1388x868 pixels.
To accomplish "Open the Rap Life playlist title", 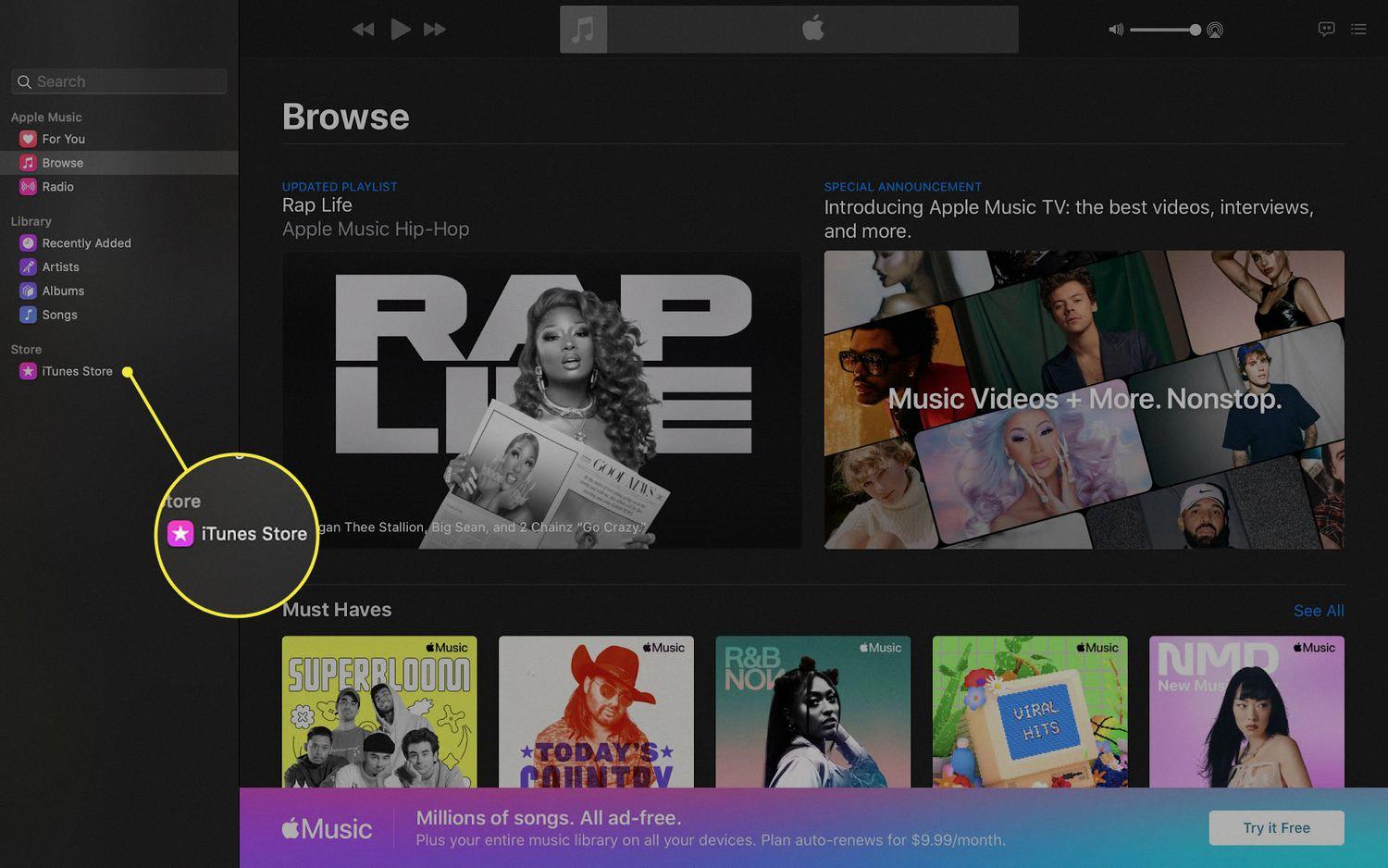I will [317, 205].
